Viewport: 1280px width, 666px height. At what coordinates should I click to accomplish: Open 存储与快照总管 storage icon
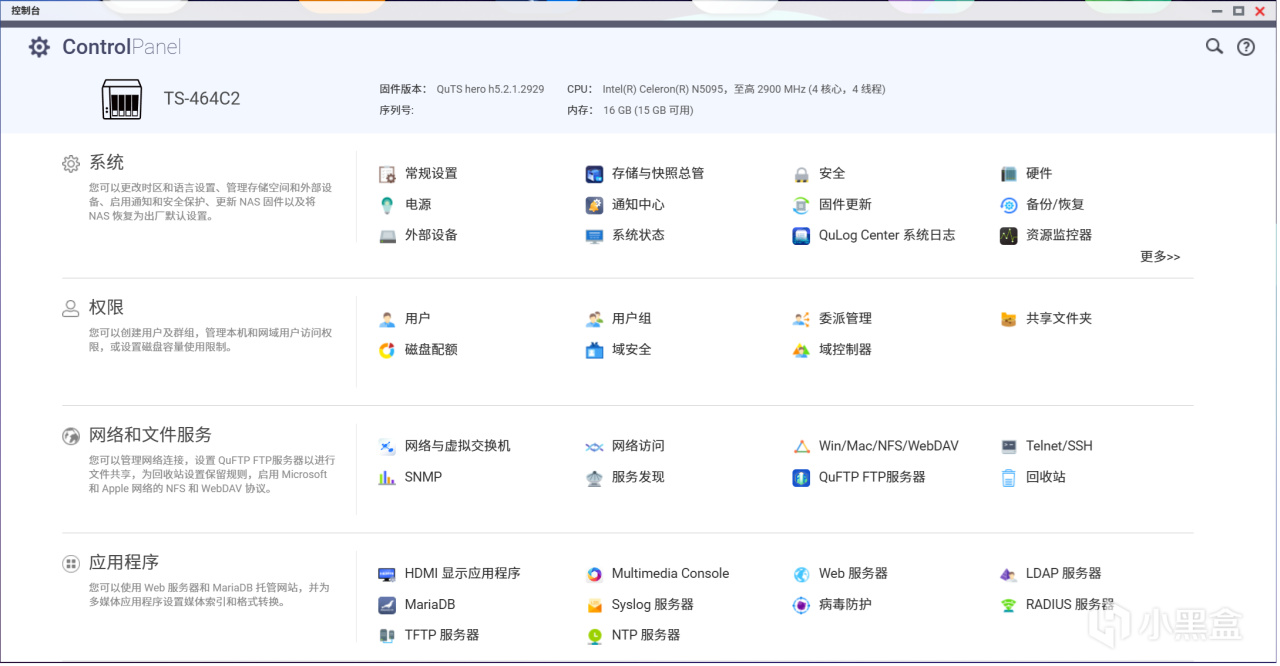594,174
